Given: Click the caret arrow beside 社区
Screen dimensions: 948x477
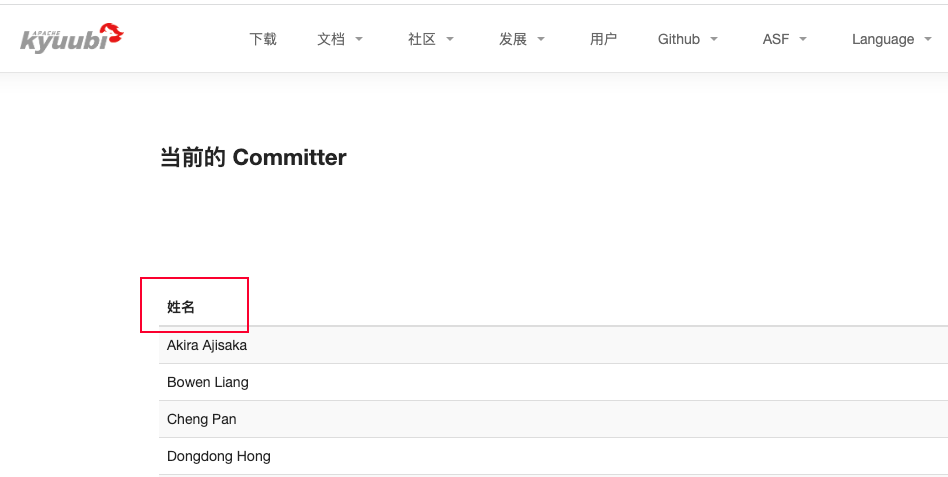Looking at the screenshot, I should pyautogui.click(x=450, y=39).
